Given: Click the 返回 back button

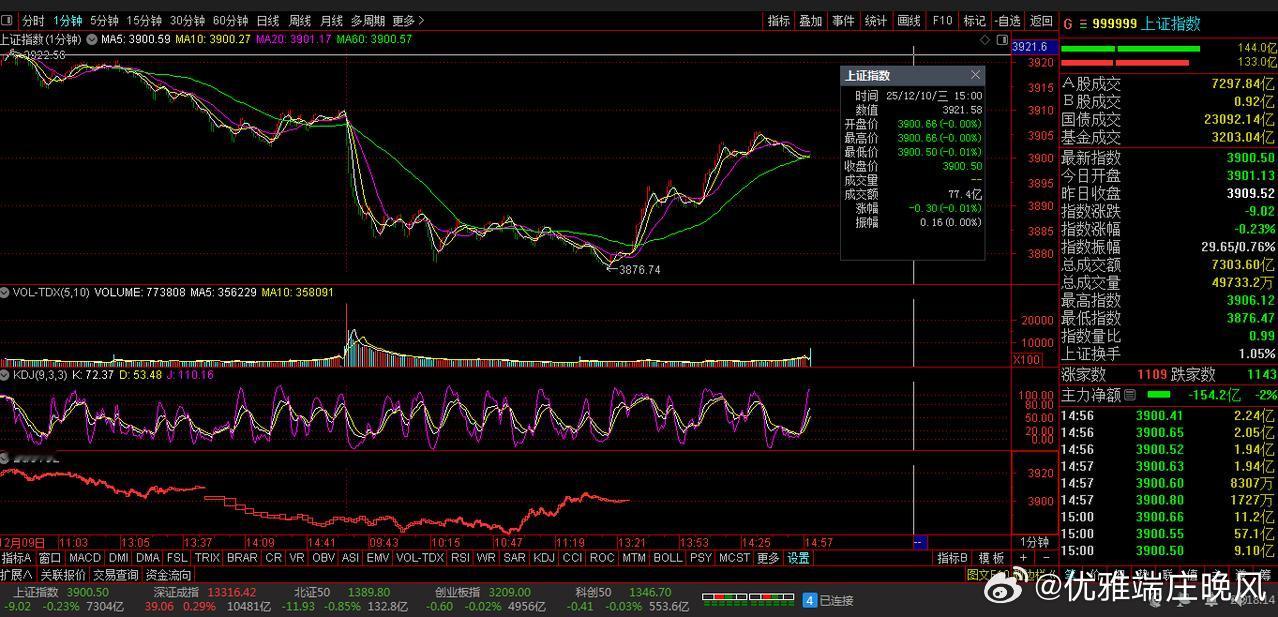Looking at the screenshot, I should [x=1042, y=20].
